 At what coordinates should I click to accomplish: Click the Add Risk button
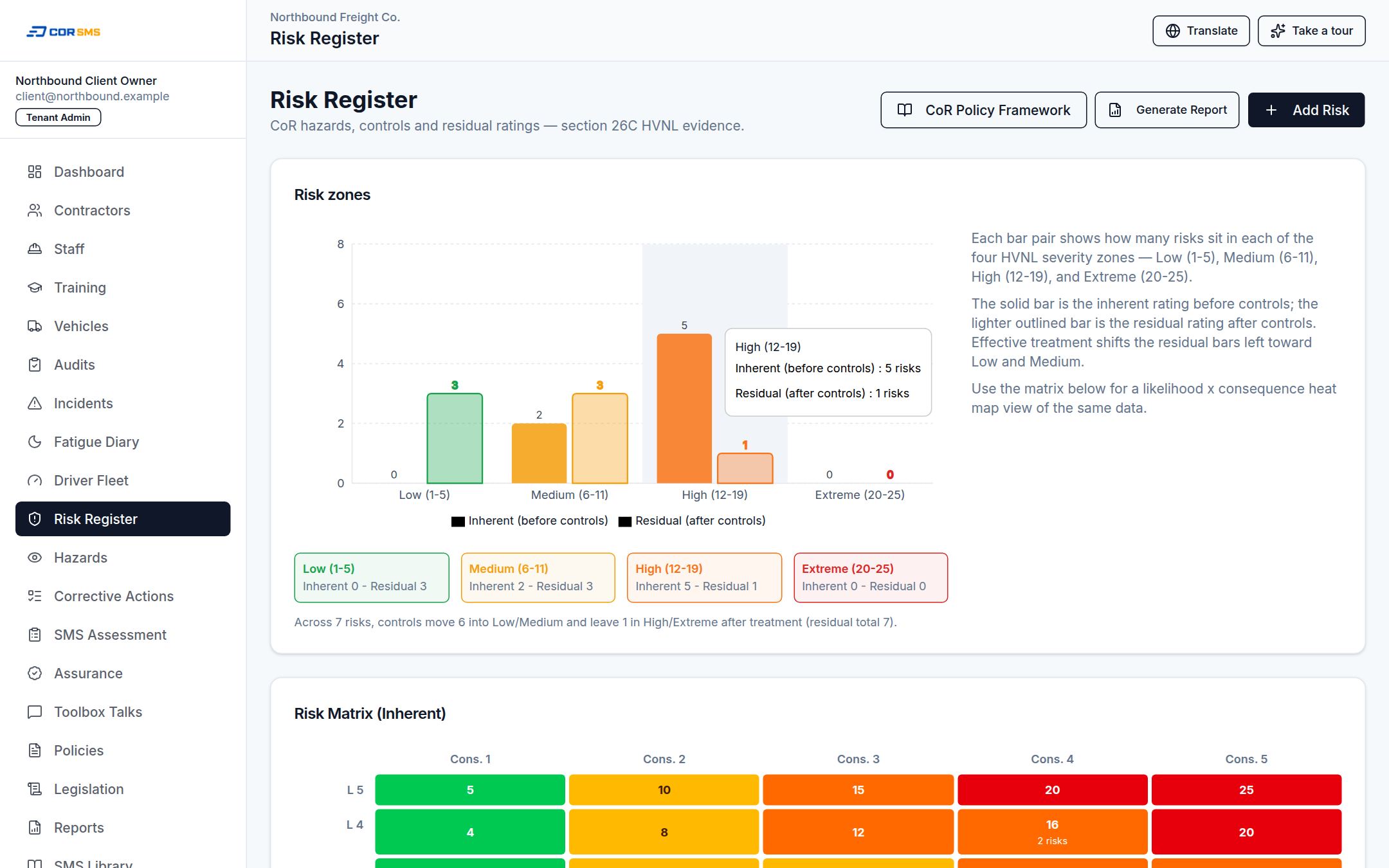click(1306, 110)
